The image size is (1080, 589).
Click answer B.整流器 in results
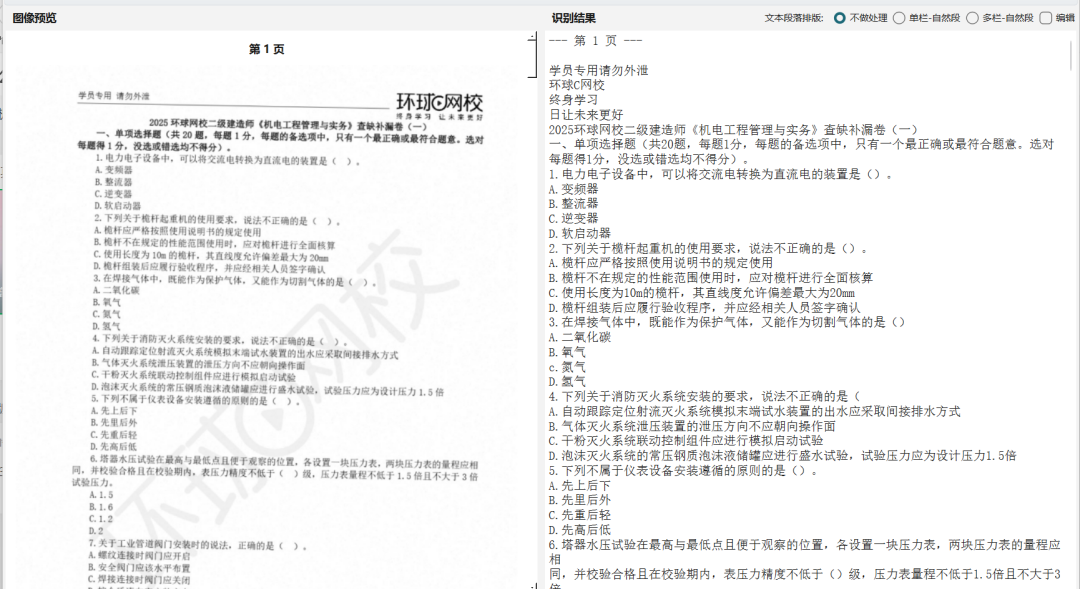point(574,204)
